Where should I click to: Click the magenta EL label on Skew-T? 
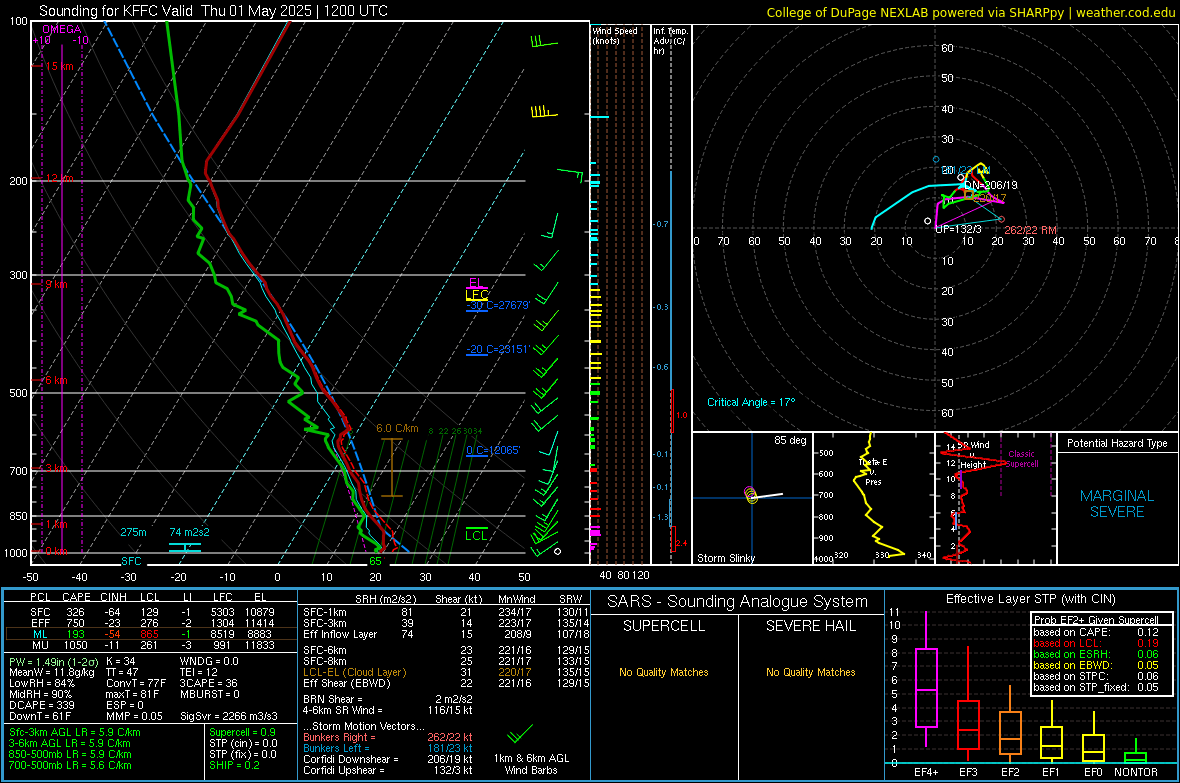pos(476,283)
